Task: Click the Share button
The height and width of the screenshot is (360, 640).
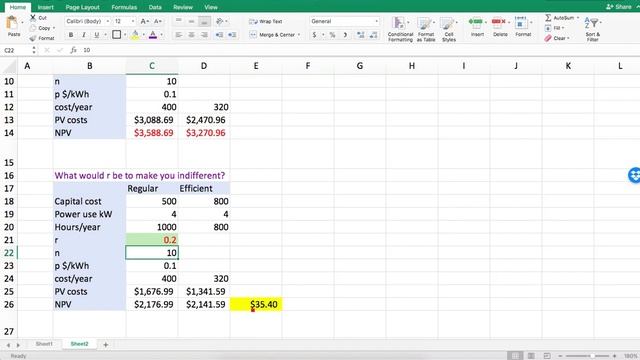Action: click(619, 7)
